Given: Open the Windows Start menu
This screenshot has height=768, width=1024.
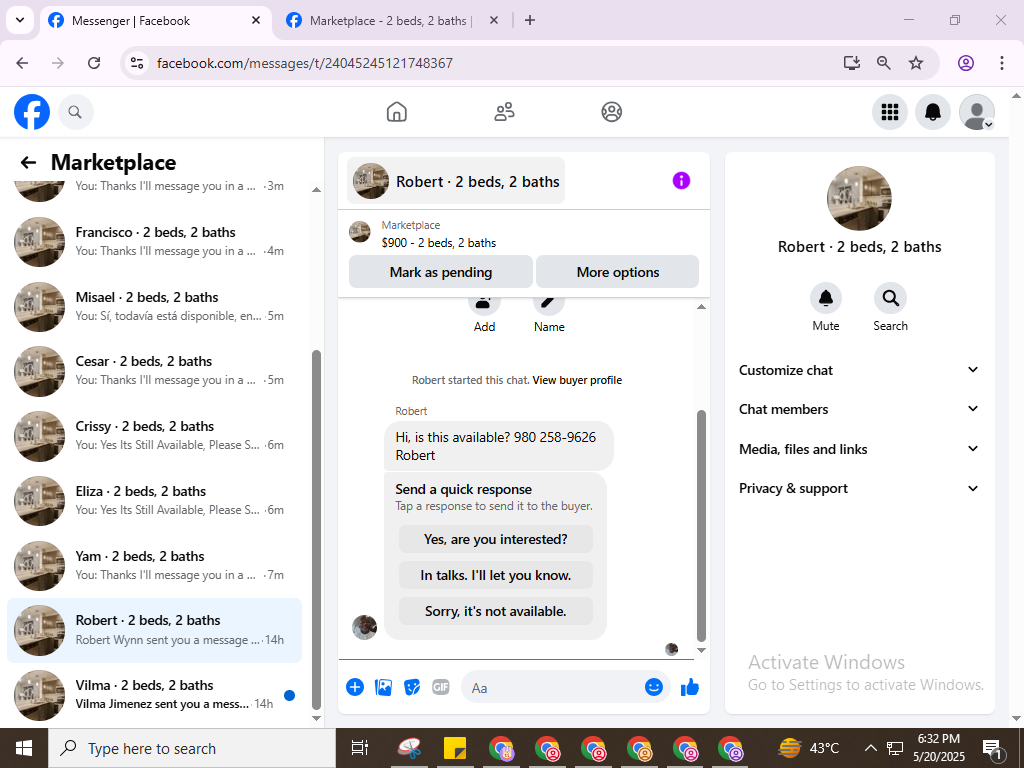Looking at the screenshot, I should (x=24, y=748).
